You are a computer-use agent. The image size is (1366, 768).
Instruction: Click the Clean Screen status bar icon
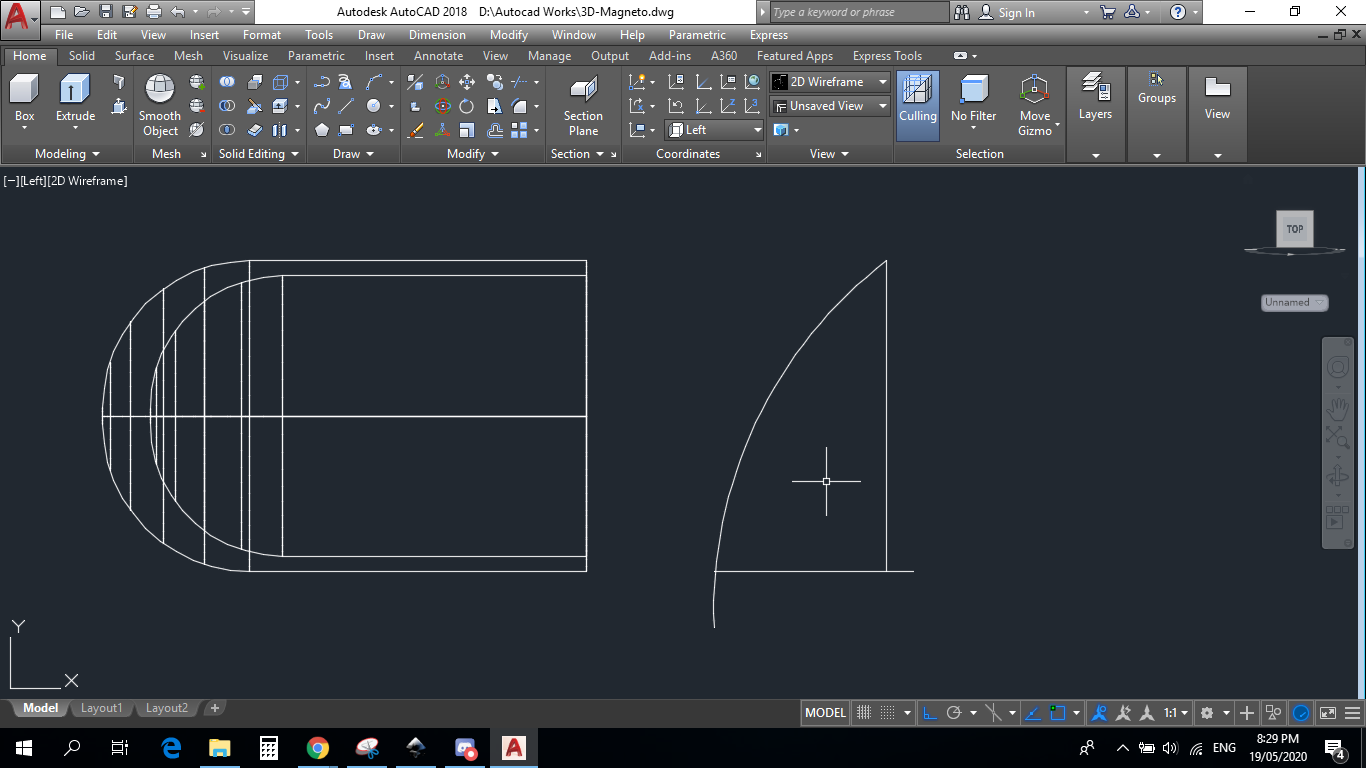pos(1328,713)
